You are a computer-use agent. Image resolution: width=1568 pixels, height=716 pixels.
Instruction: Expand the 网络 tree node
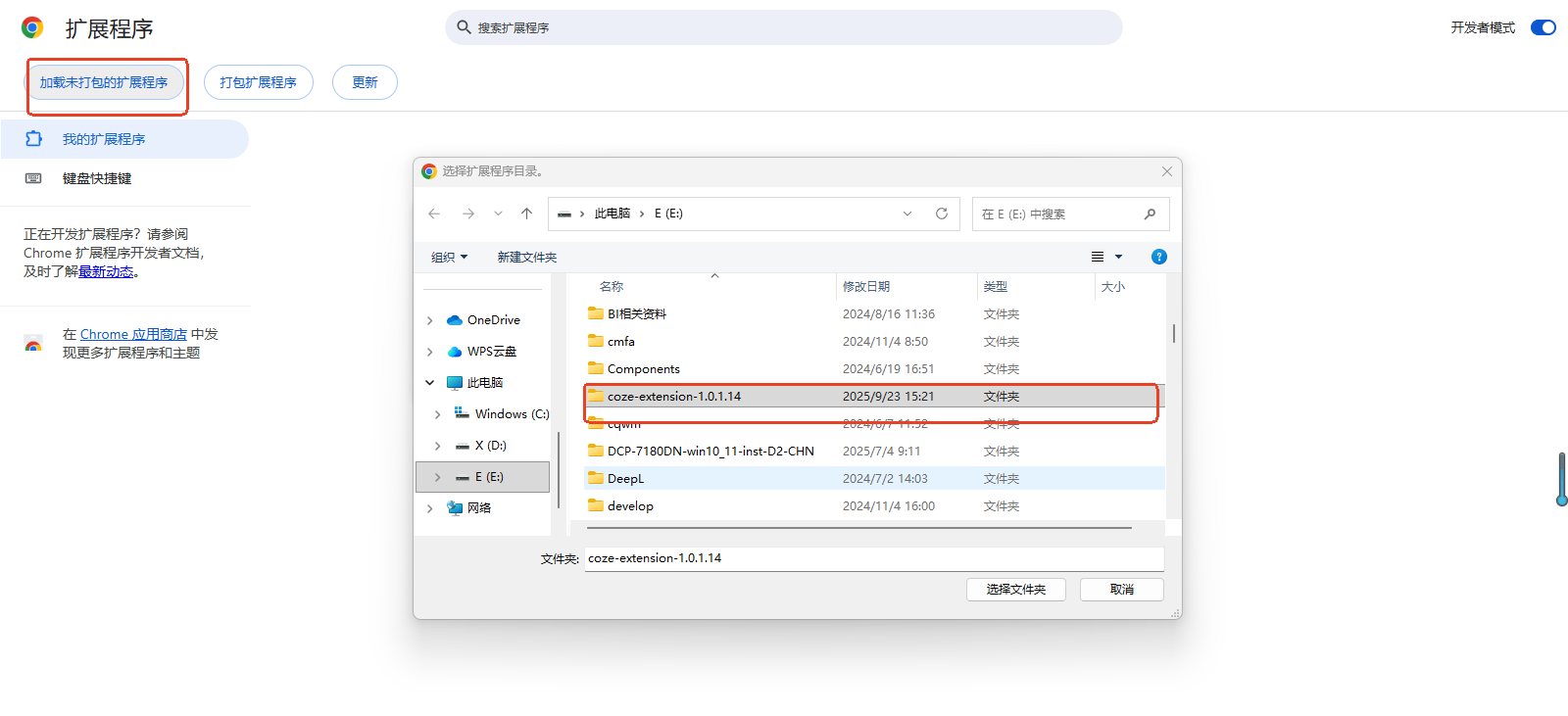pyautogui.click(x=430, y=508)
